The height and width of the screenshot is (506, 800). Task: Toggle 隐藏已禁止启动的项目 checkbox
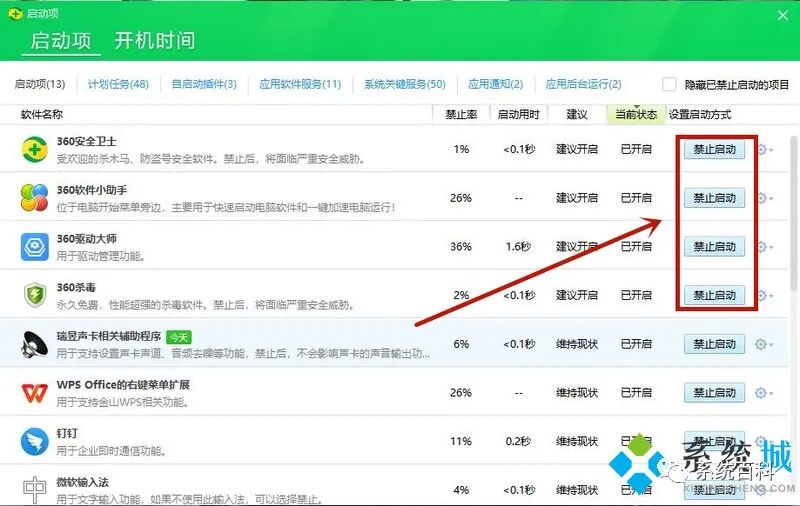pyautogui.click(x=669, y=84)
